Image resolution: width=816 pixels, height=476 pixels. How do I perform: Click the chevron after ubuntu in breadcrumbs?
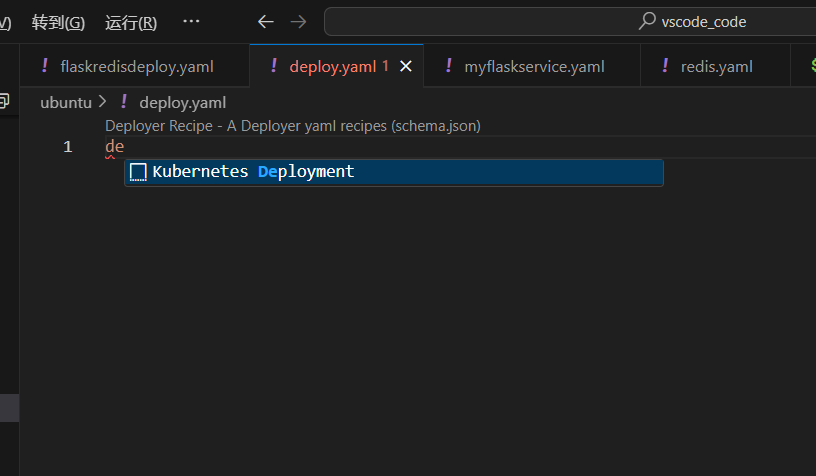point(102,102)
